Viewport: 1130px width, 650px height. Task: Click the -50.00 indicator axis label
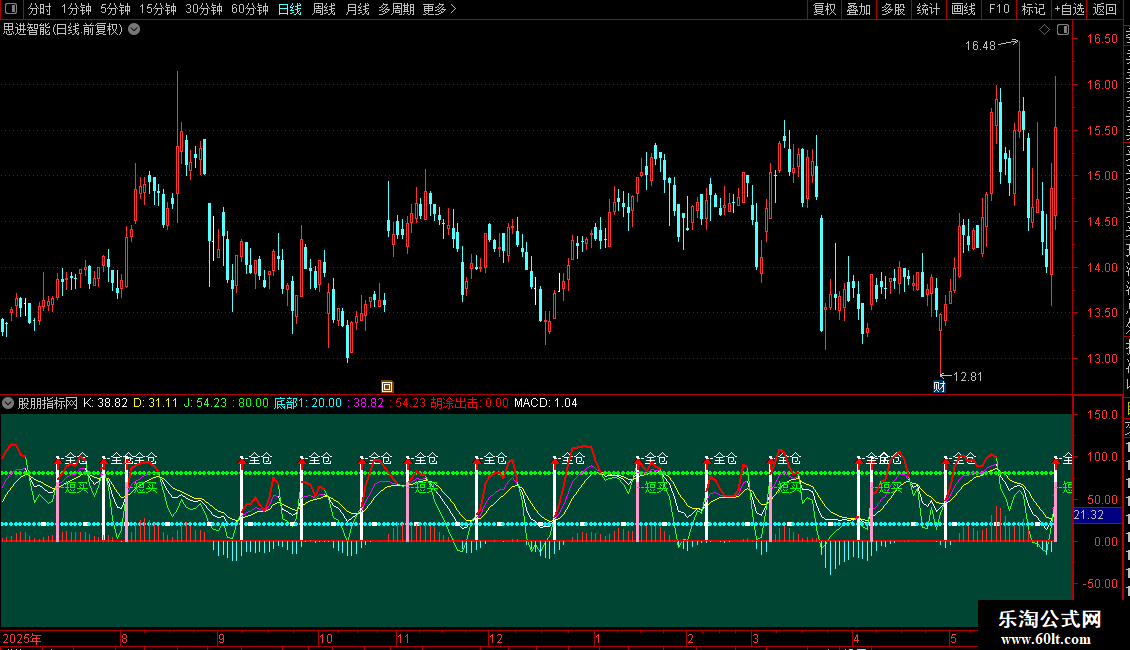tap(1100, 584)
